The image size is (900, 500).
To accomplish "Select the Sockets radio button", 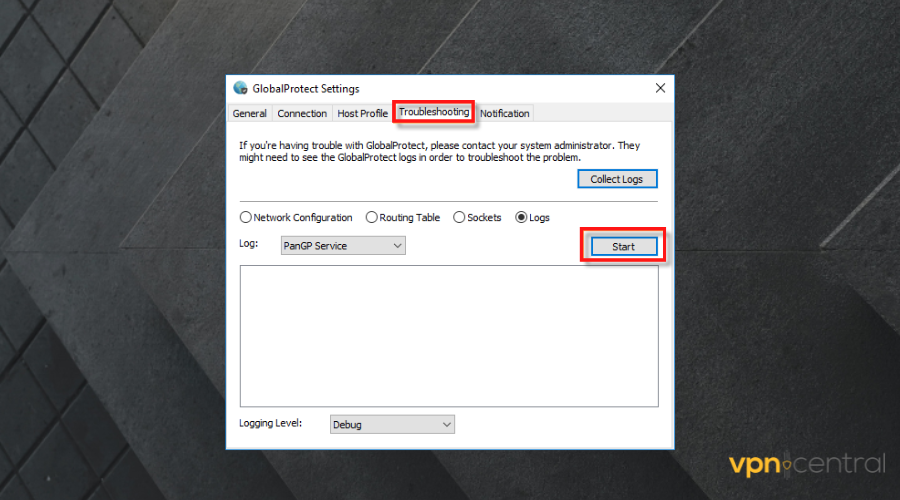I will (459, 217).
